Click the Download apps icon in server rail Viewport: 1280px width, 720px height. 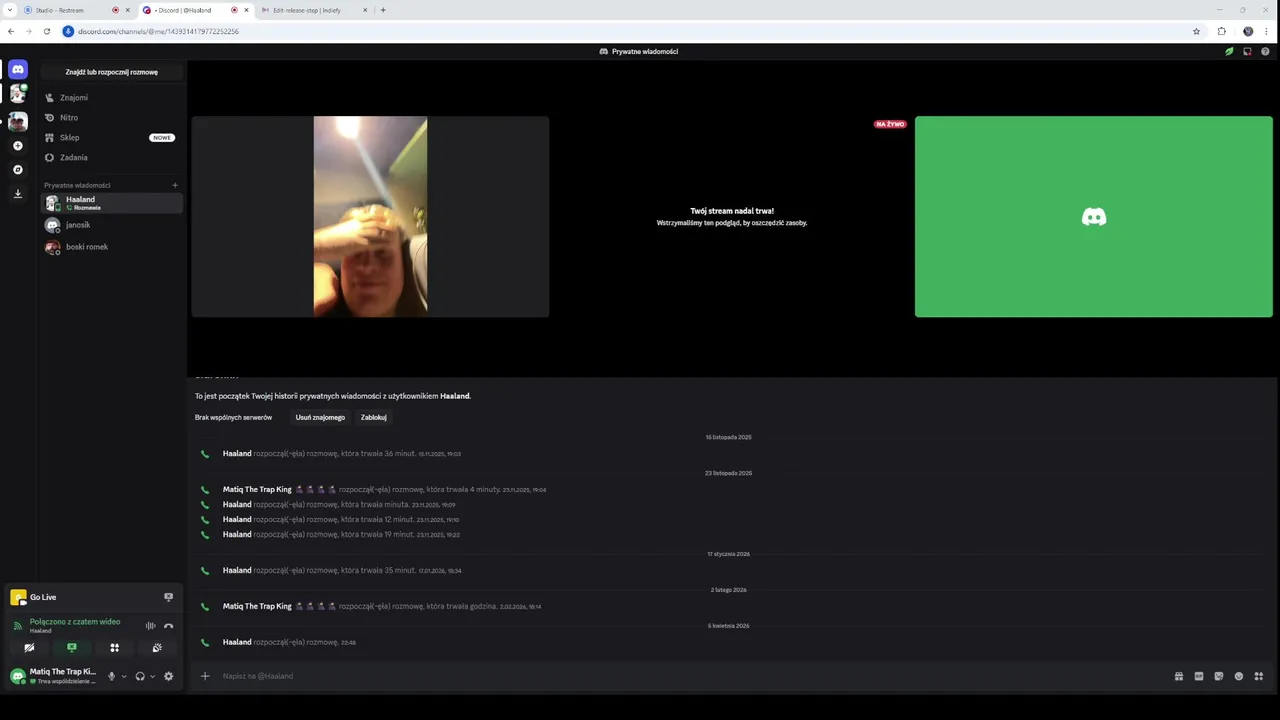[17, 194]
